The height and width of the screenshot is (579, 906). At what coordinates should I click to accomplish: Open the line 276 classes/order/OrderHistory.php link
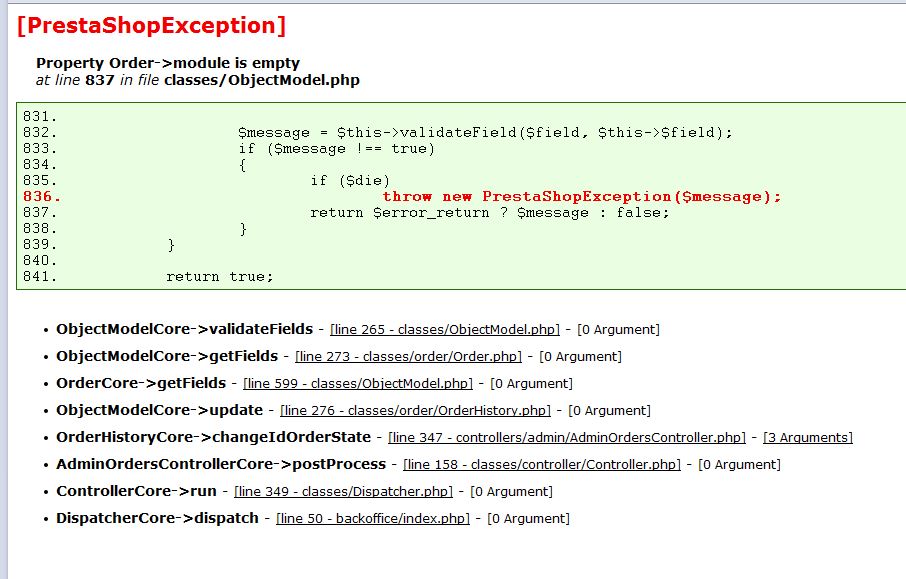coord(415,410)
